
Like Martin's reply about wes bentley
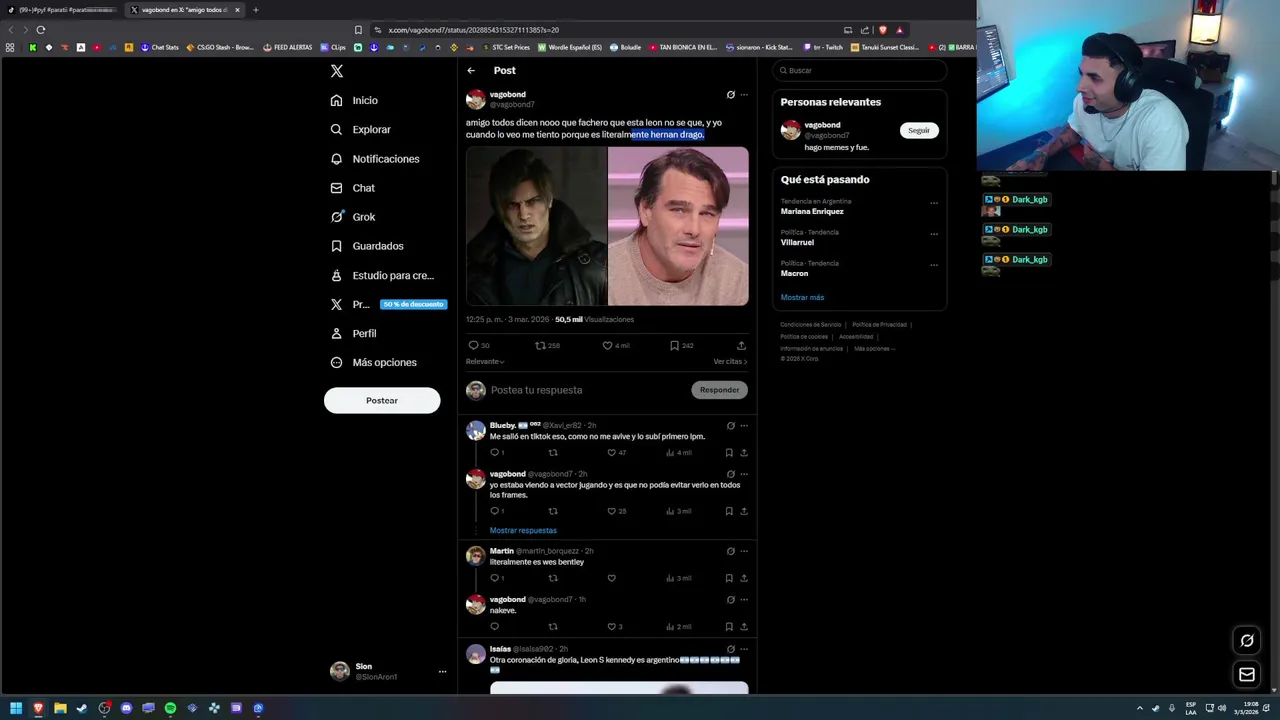click(x=611, y=578)
